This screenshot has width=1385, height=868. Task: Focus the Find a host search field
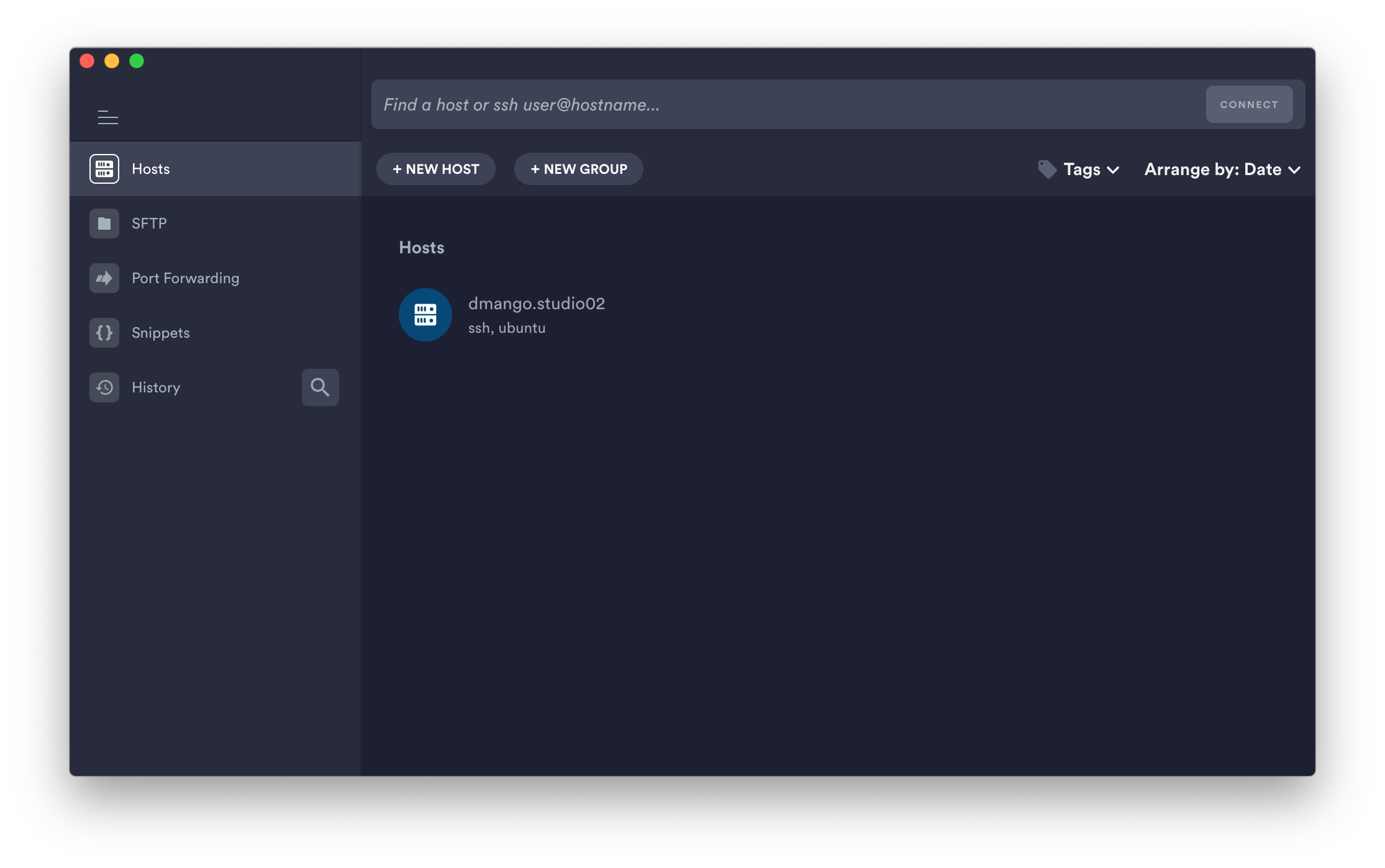click(x=783, y=104)
